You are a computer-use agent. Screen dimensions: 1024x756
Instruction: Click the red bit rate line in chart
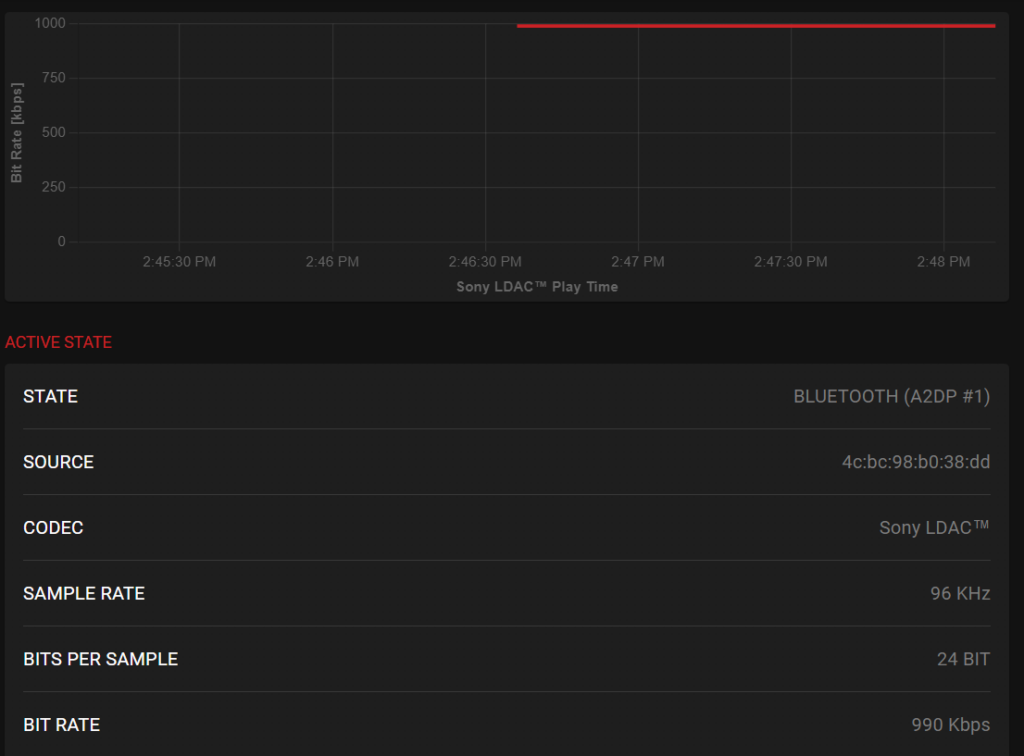(755, 26)
